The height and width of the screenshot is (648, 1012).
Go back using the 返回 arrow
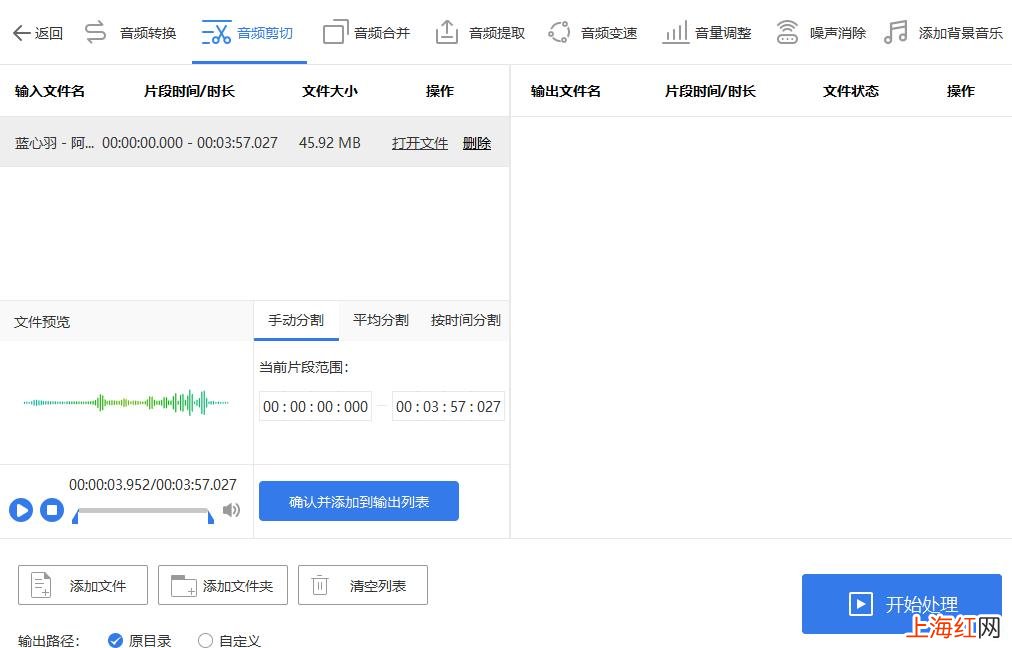21,33
